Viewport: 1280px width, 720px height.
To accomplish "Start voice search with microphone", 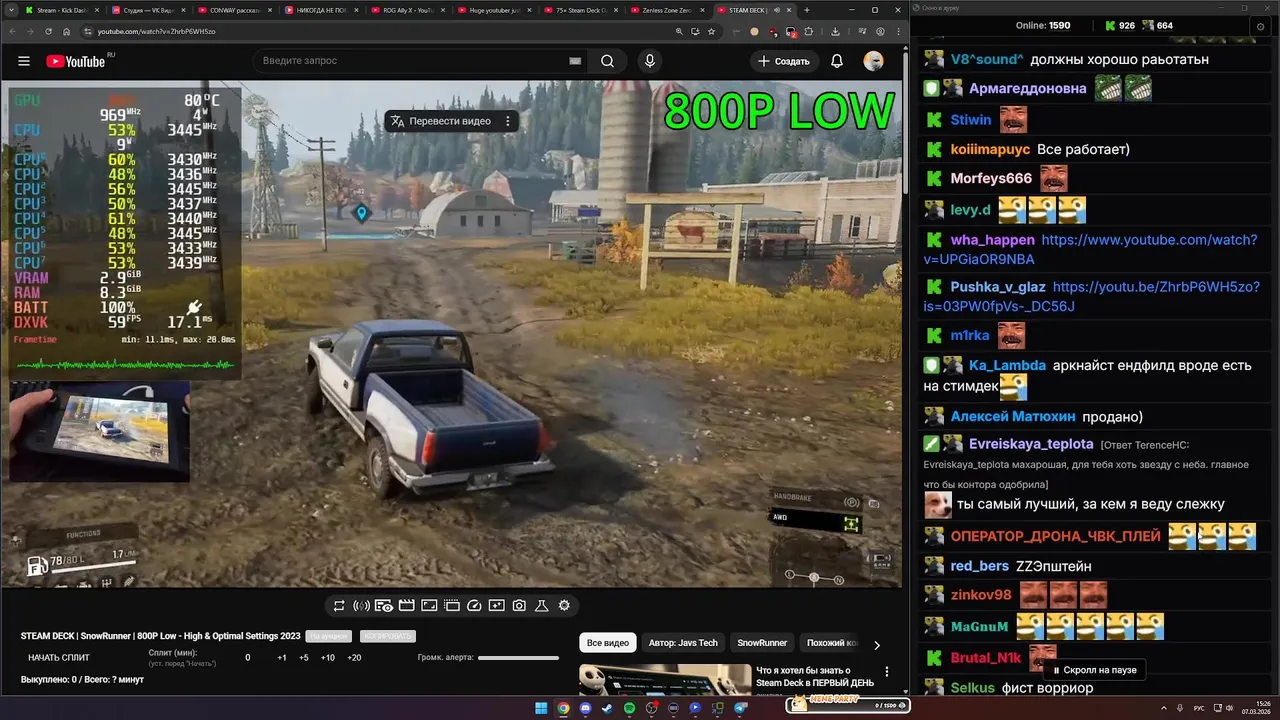I will (x=650, y=61).
